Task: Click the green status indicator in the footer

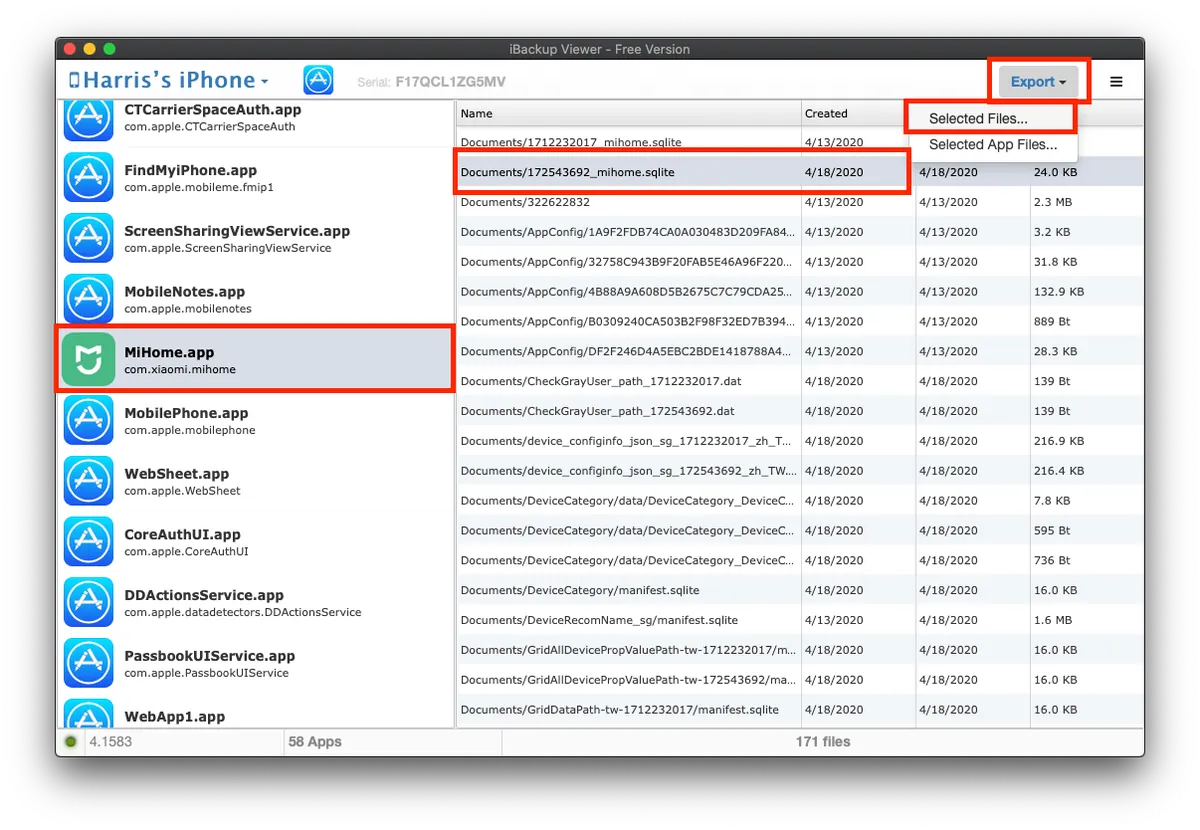Action: (70, 742)
